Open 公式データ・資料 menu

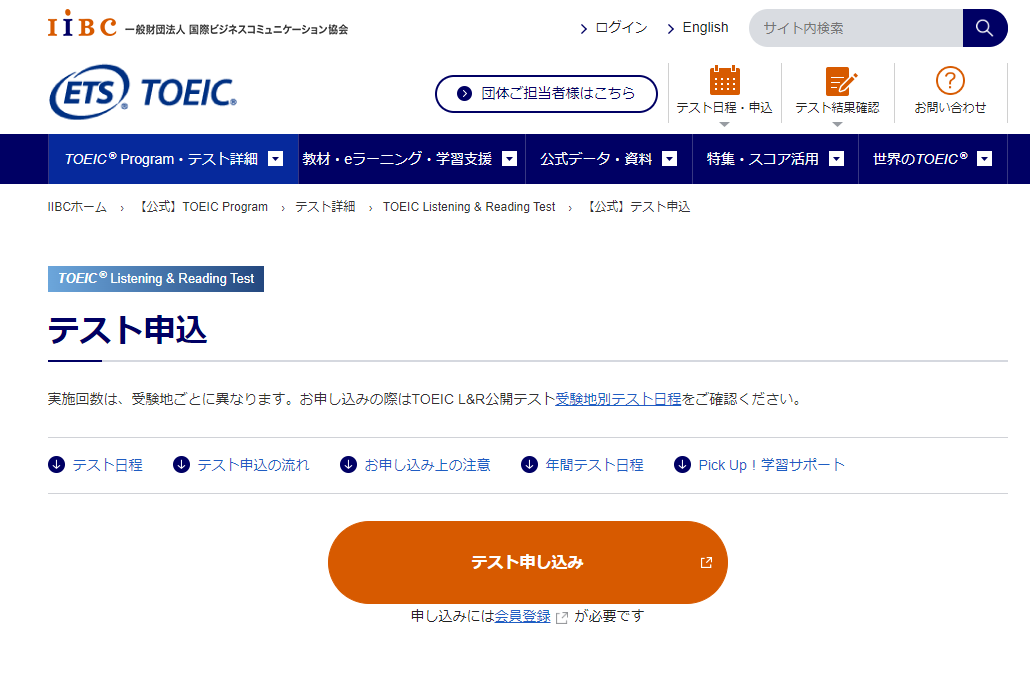609,159
